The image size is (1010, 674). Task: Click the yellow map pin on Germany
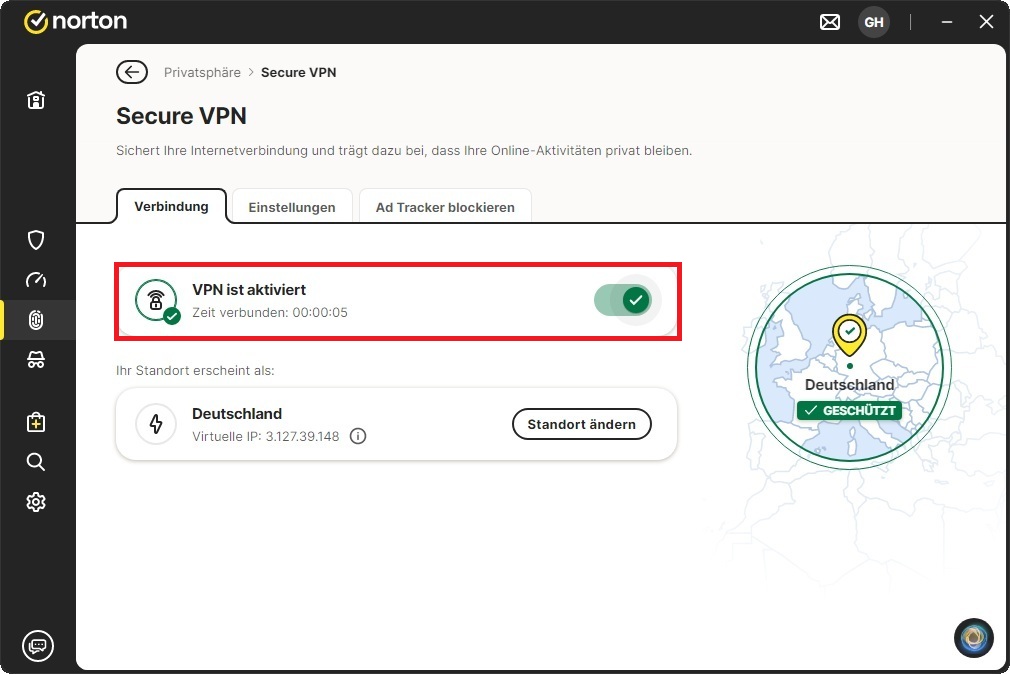click(x=850, y=335)
